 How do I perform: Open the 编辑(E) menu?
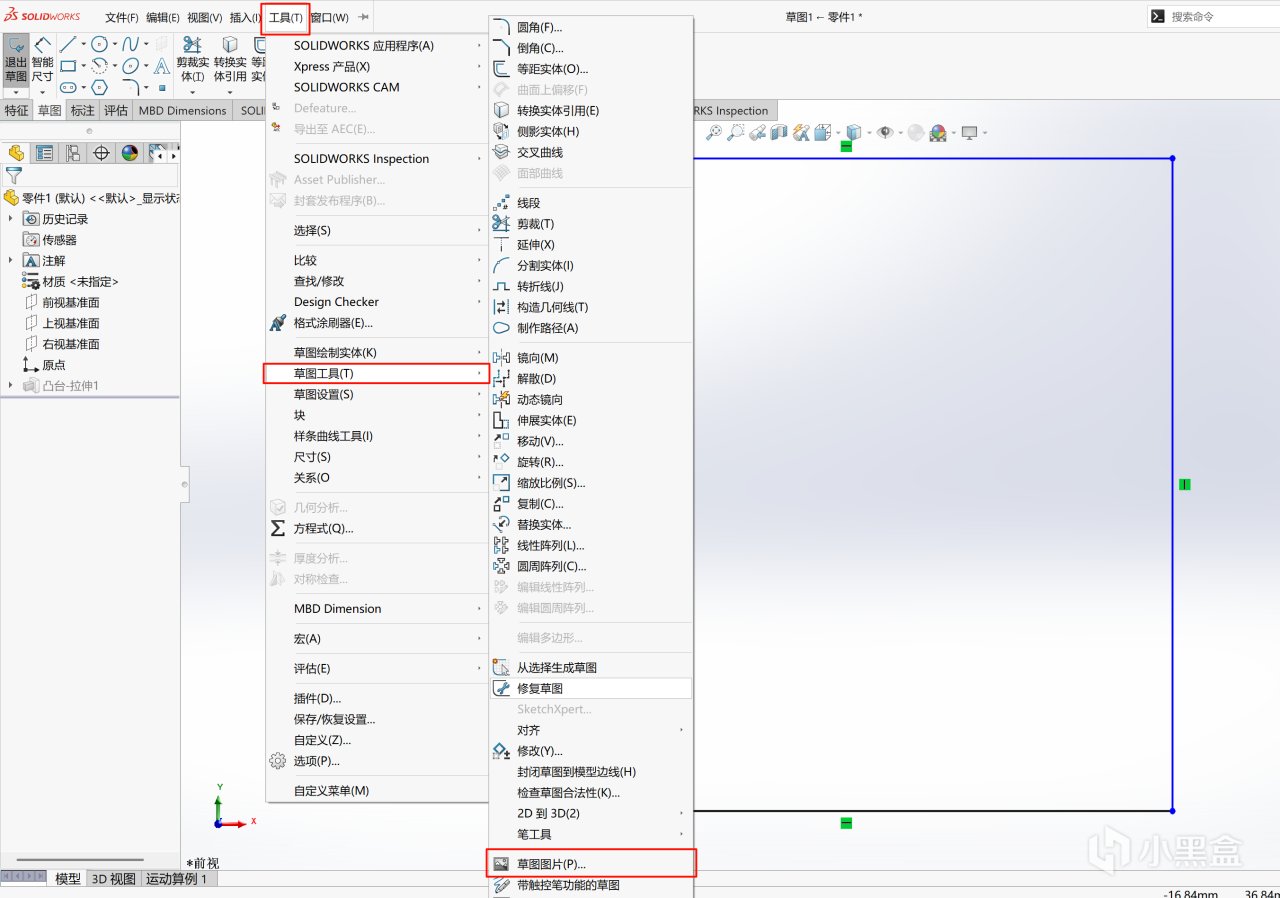(163, 18)
